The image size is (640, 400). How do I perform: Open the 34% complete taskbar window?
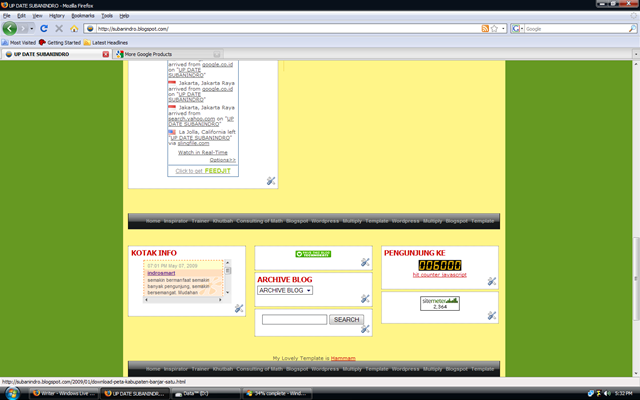[x=278, y=393]
